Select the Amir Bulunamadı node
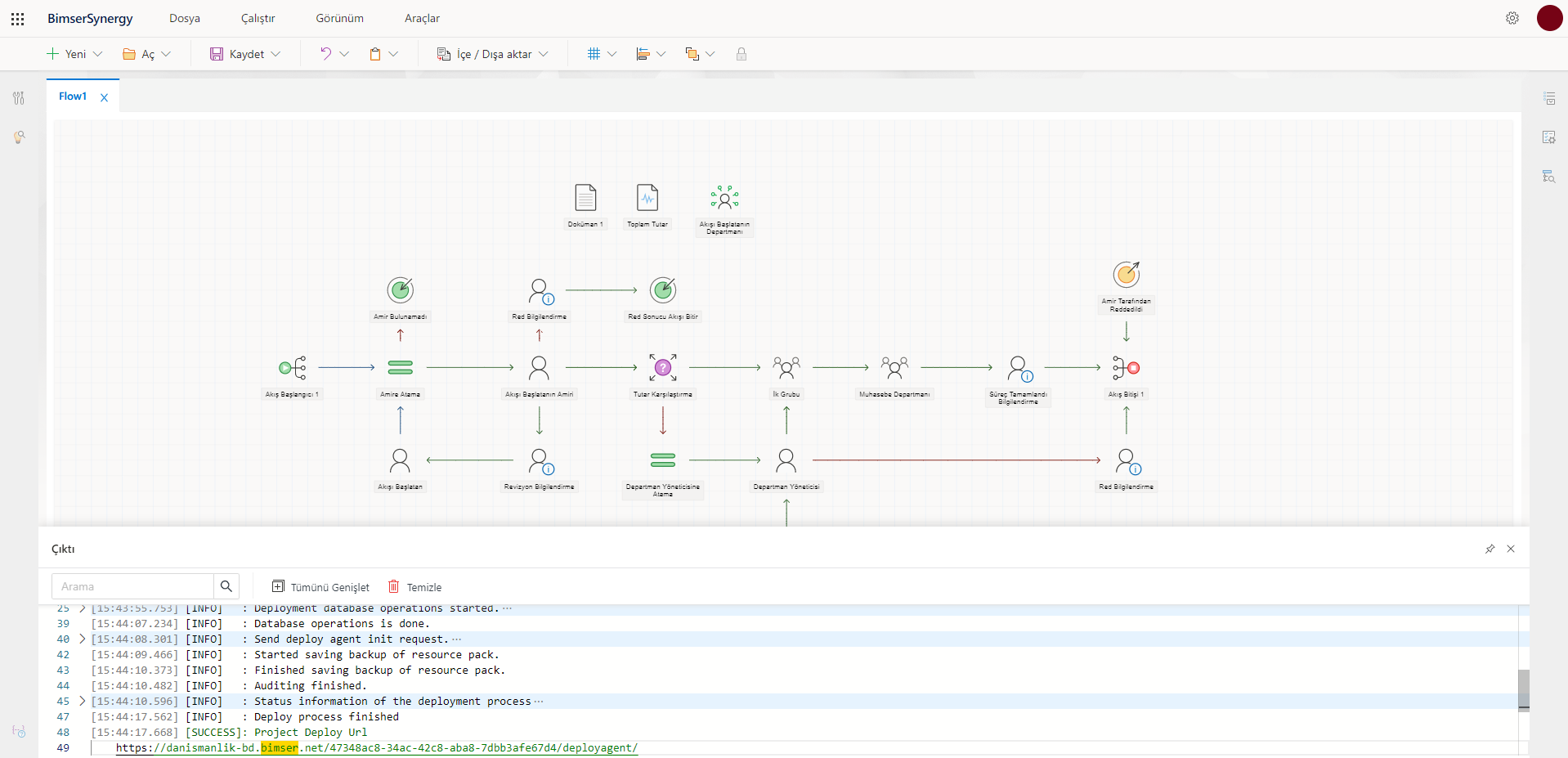This screenshot has height=758, width=1568. [x=401, y=289]
